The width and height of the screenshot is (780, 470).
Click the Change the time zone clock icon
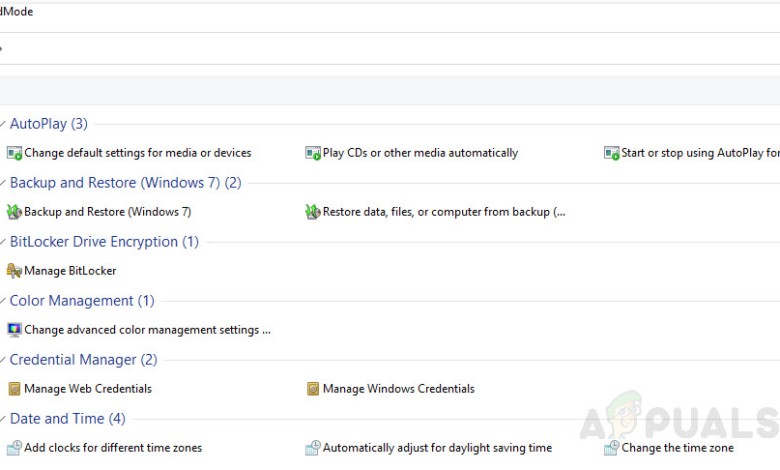click(611, 448)
